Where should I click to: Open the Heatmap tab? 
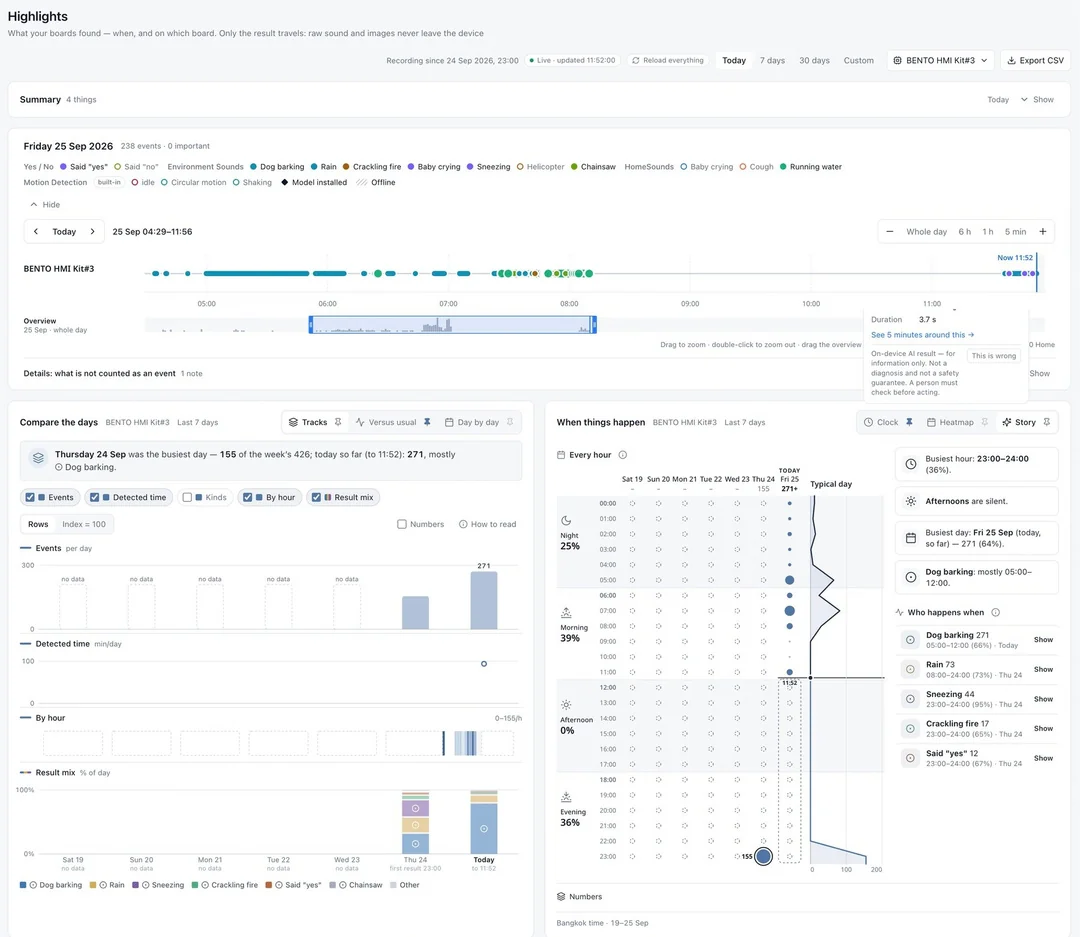click(x=950, y=422)
